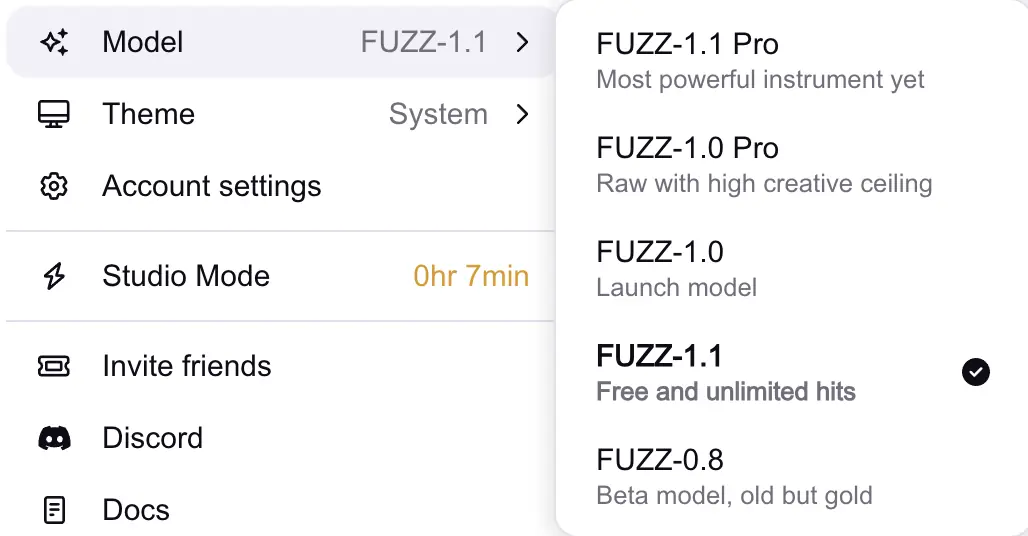
Task: Click the Discord logo icon
Action: click(x=54, y=438)
